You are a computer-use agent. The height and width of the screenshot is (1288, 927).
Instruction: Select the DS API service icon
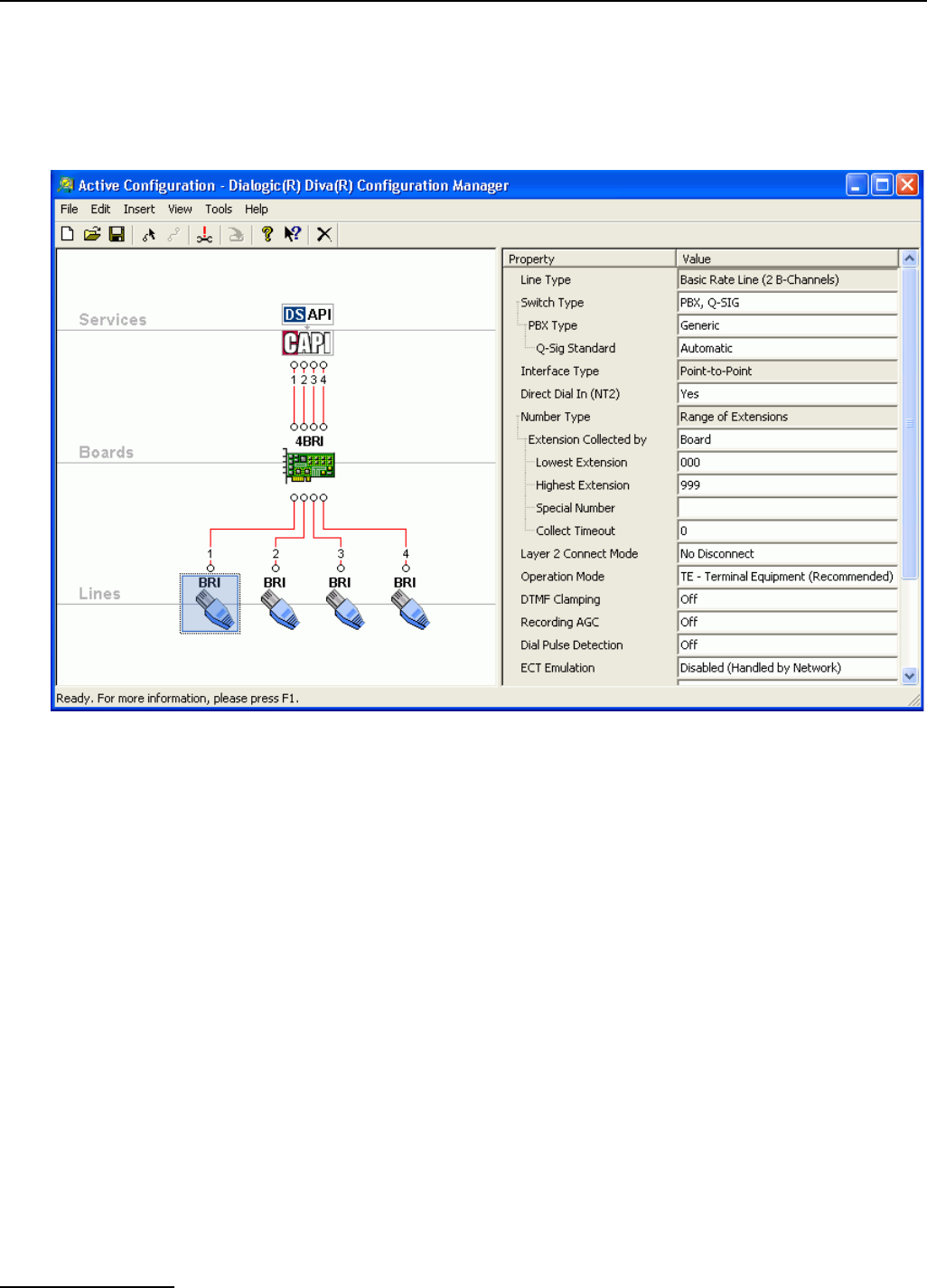[x=307, y=315]
